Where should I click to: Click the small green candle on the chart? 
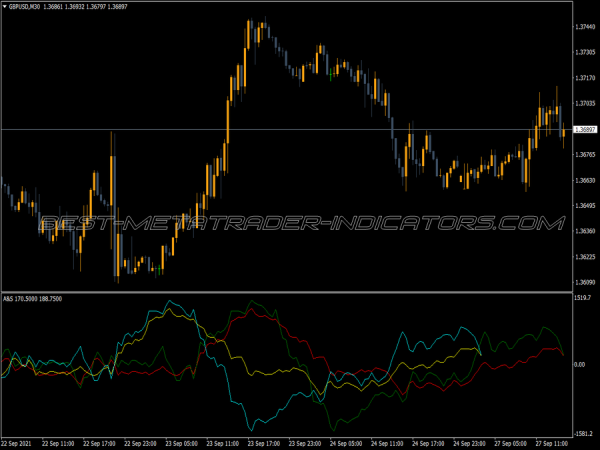click(332, 72)
